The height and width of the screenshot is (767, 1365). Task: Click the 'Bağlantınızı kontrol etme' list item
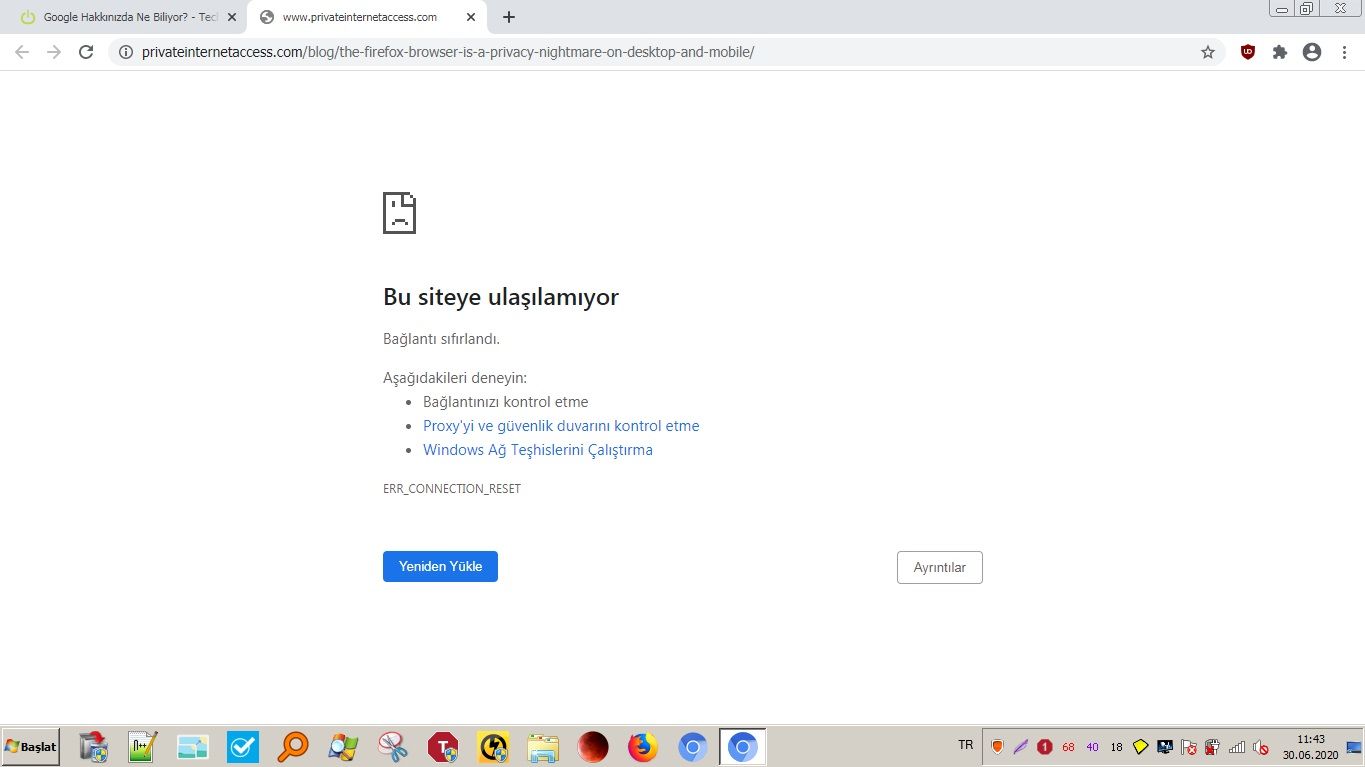click(x=506, y=402)
